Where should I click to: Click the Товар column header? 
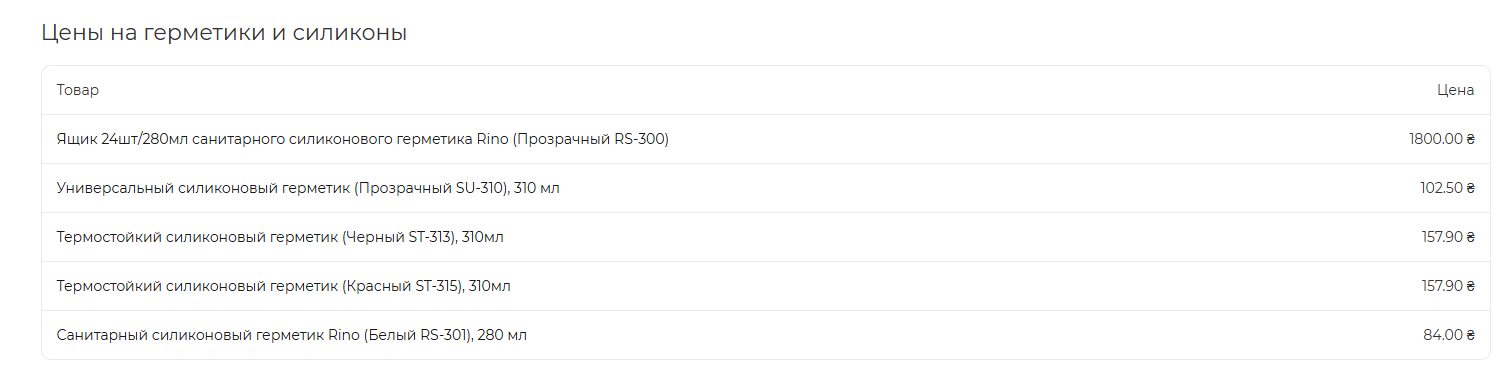78,90
